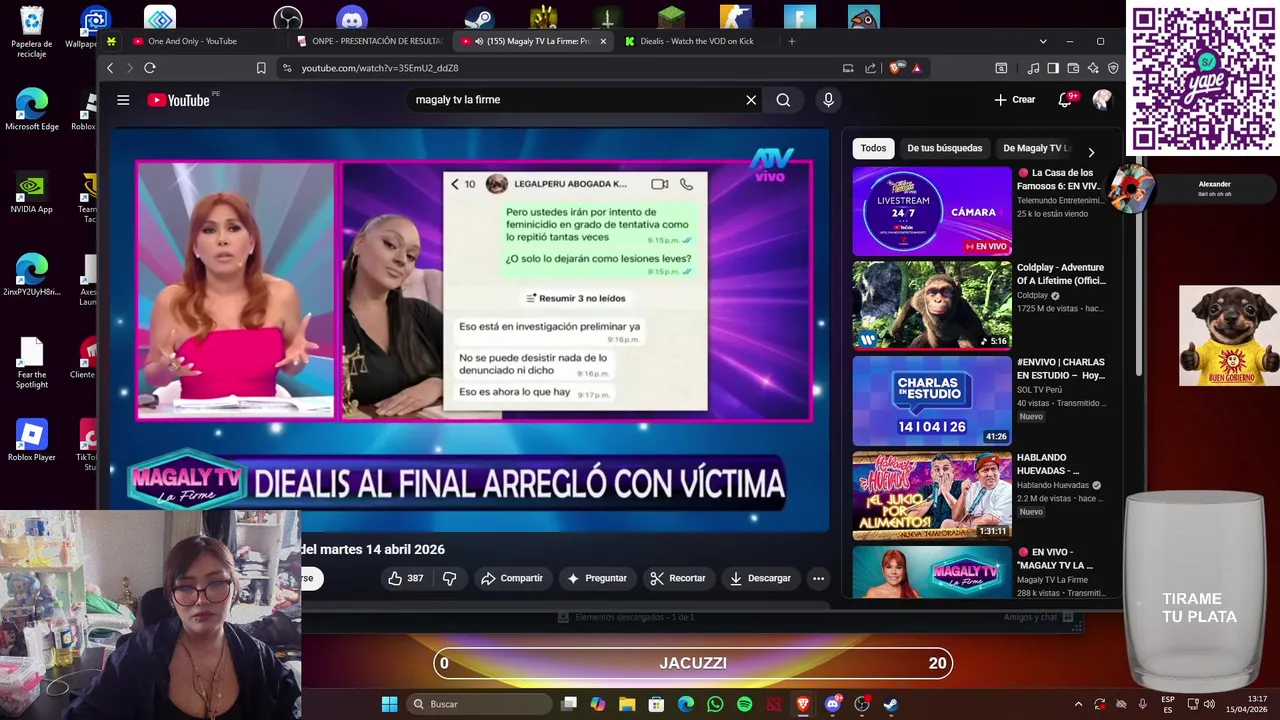
Task: Like the video with 387 likes
Action: 406,578
